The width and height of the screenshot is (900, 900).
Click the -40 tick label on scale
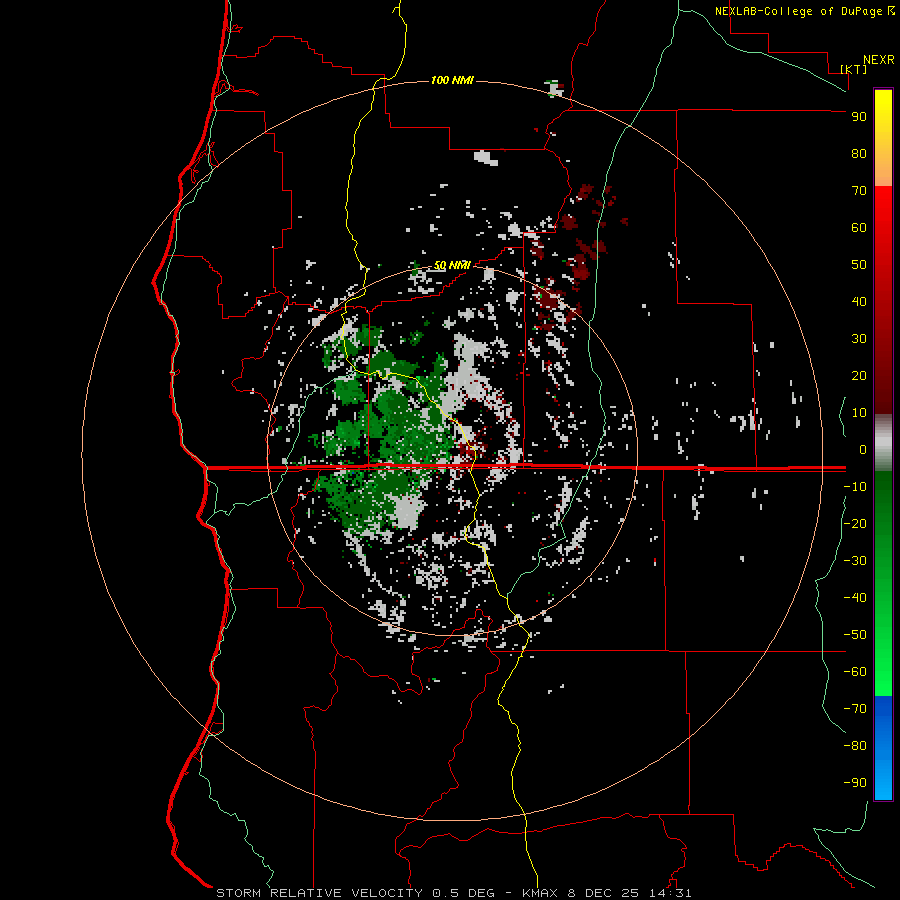855,598
